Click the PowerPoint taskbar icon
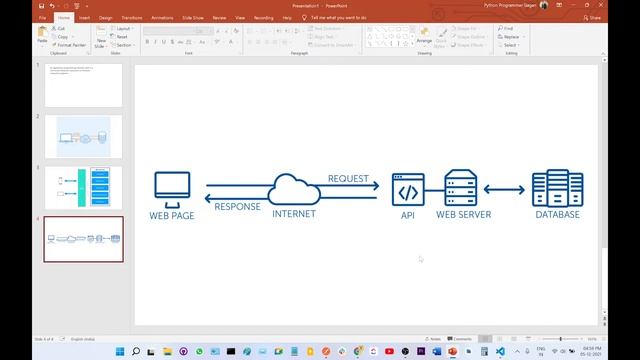Viewport: 640px width, 360px height. (453, 351)
